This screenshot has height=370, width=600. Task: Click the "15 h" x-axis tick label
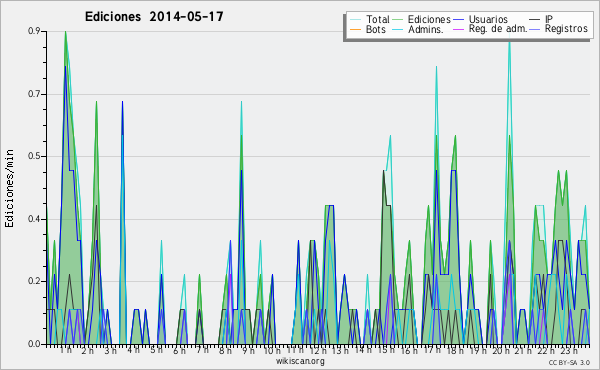386,350
